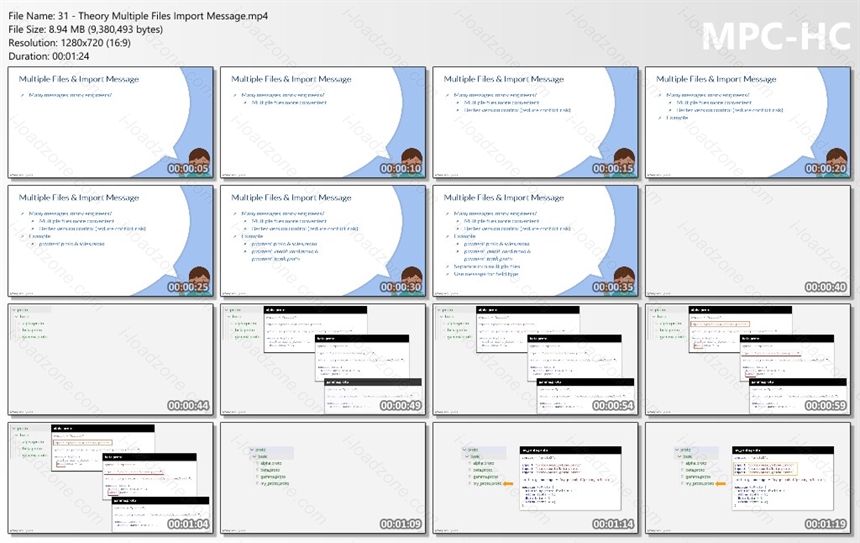860x543 pixels.
Task: Click the File Name text line
Action: [x=138, y=16]
